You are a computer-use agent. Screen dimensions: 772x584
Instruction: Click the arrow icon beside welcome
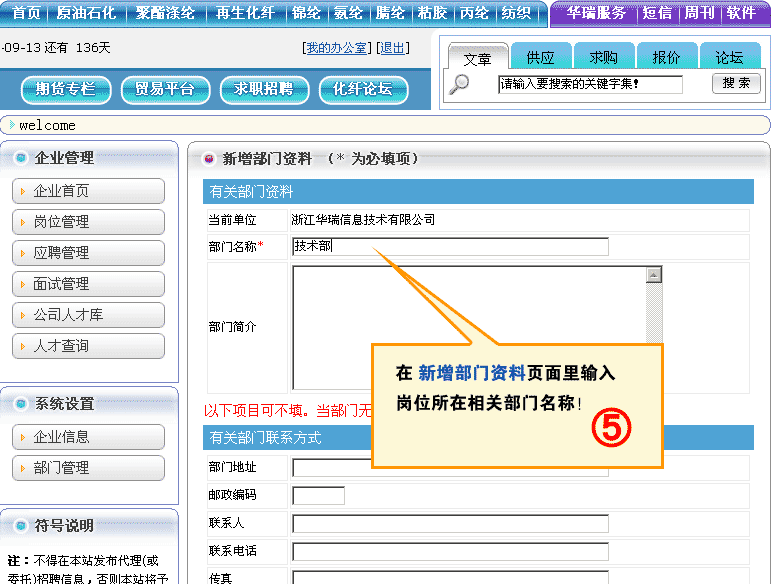click(12, 125)
